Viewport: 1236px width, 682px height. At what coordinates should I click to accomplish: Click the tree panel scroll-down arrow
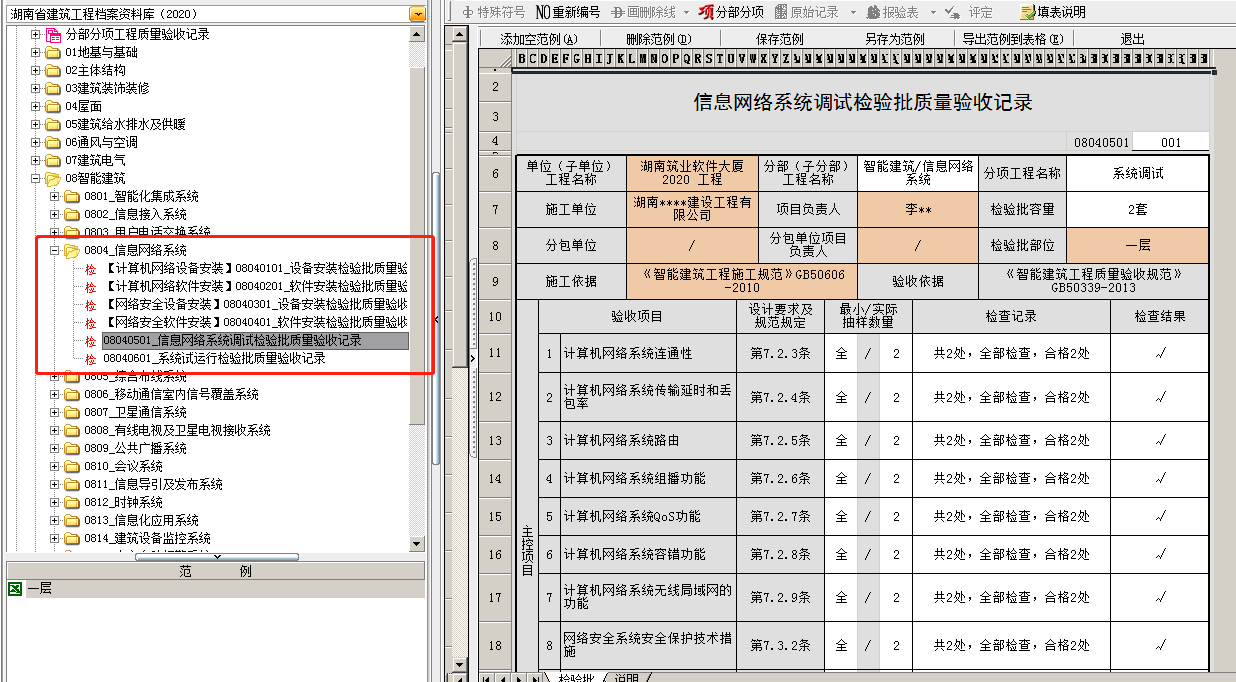coord(417,545)
